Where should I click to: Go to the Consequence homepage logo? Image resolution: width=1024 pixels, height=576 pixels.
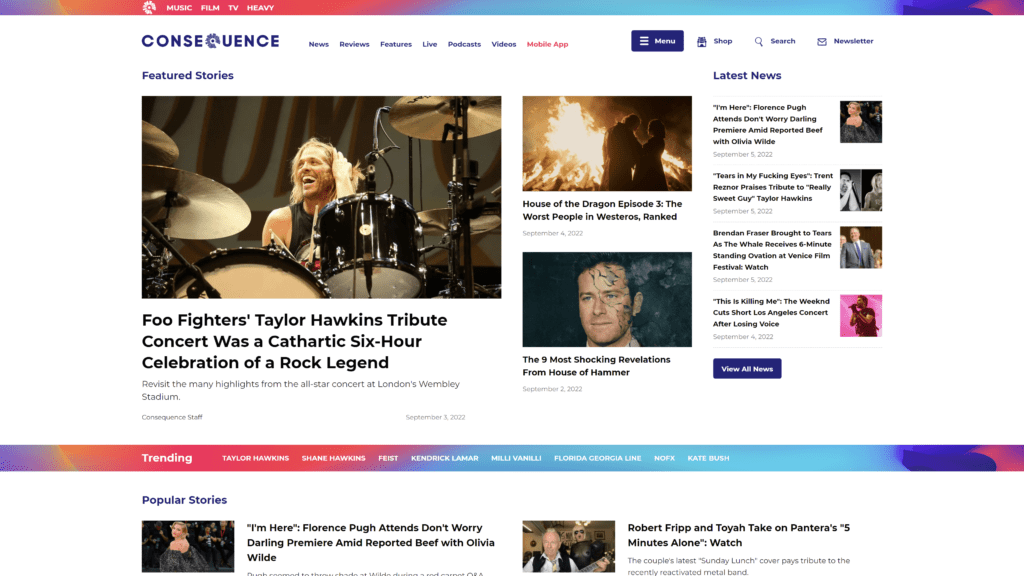[210, 41]
